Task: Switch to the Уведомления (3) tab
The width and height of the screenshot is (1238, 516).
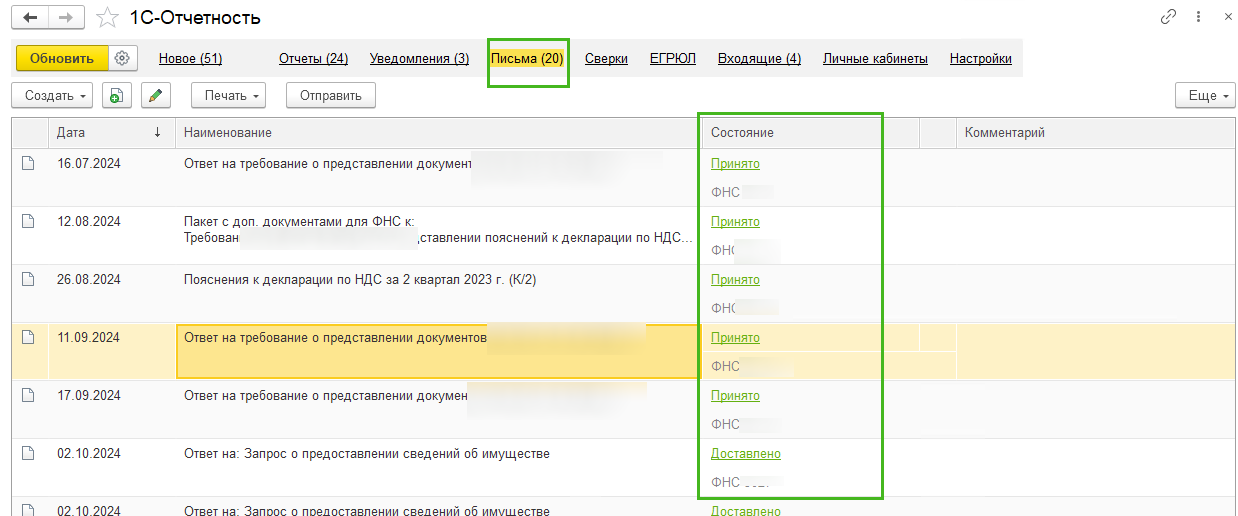Action: click(x=419, y=59)
